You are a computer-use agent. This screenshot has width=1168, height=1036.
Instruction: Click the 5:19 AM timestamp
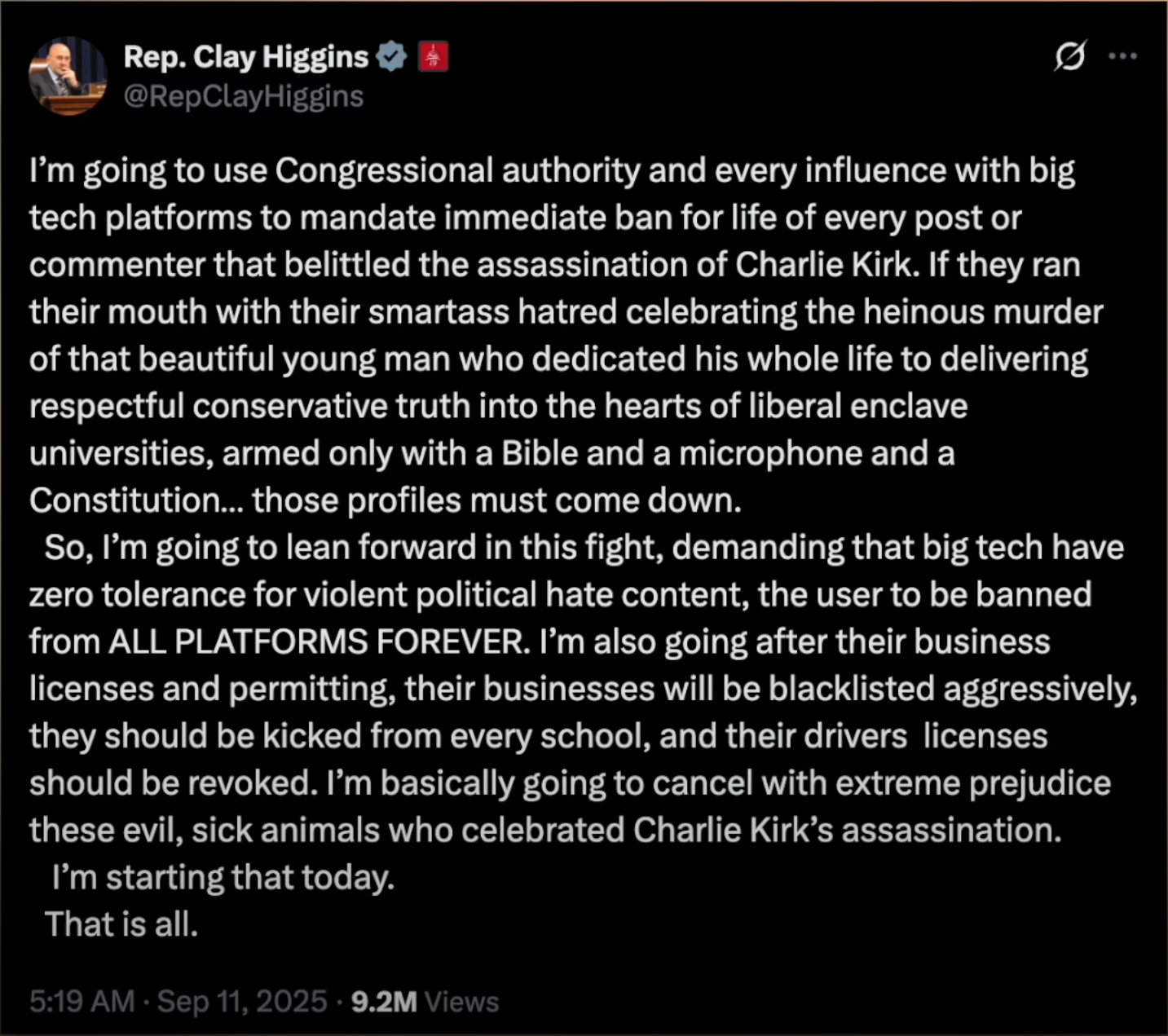(x=82, y=1001)
